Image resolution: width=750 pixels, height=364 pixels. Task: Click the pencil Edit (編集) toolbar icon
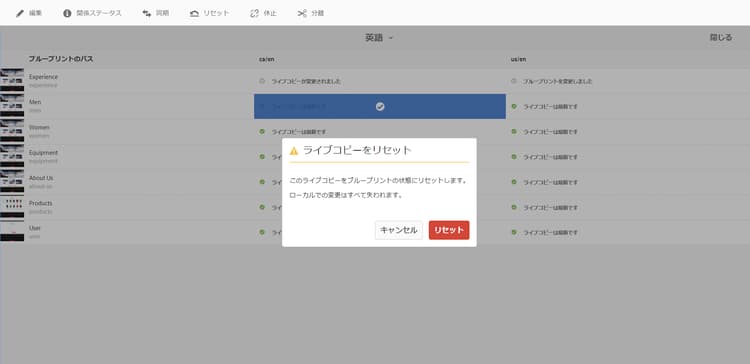(x=20, y=13)
